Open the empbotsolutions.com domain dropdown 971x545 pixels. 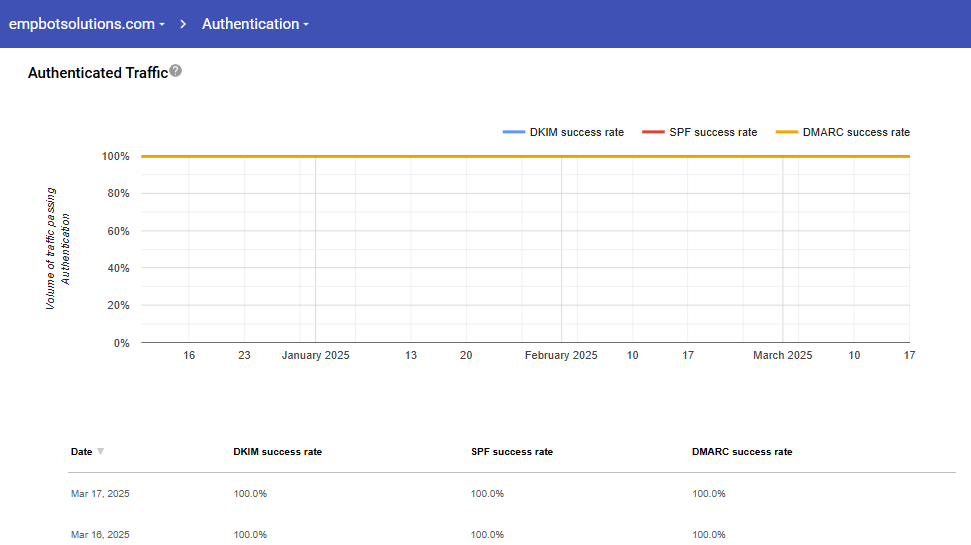tap(86, 24)
